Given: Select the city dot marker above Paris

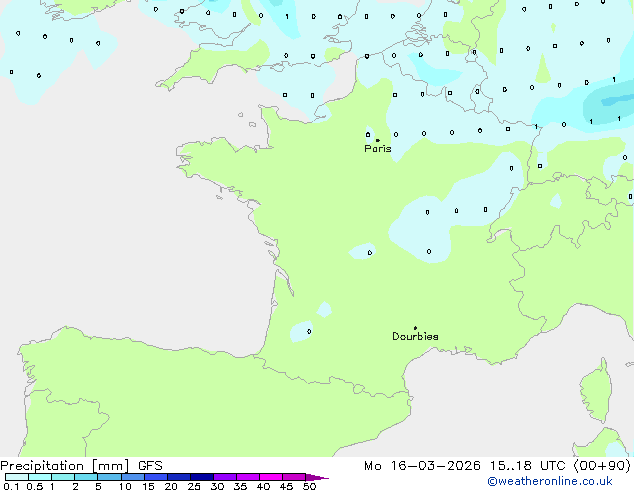Looking at the screenshot, I should (378, 140).
